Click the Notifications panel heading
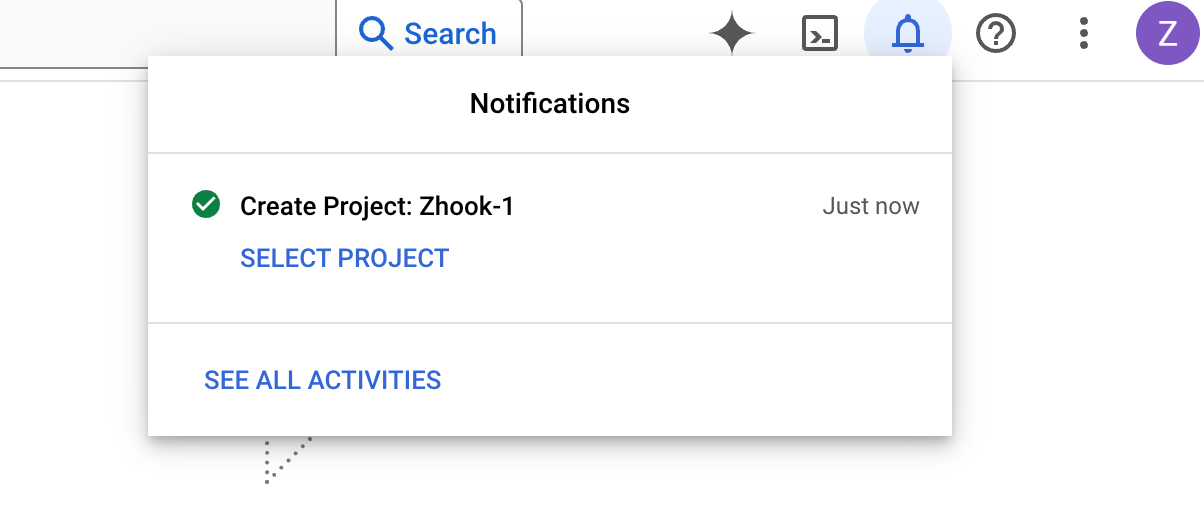This screenshot has height=512, width=1204. tap(549, 103)
